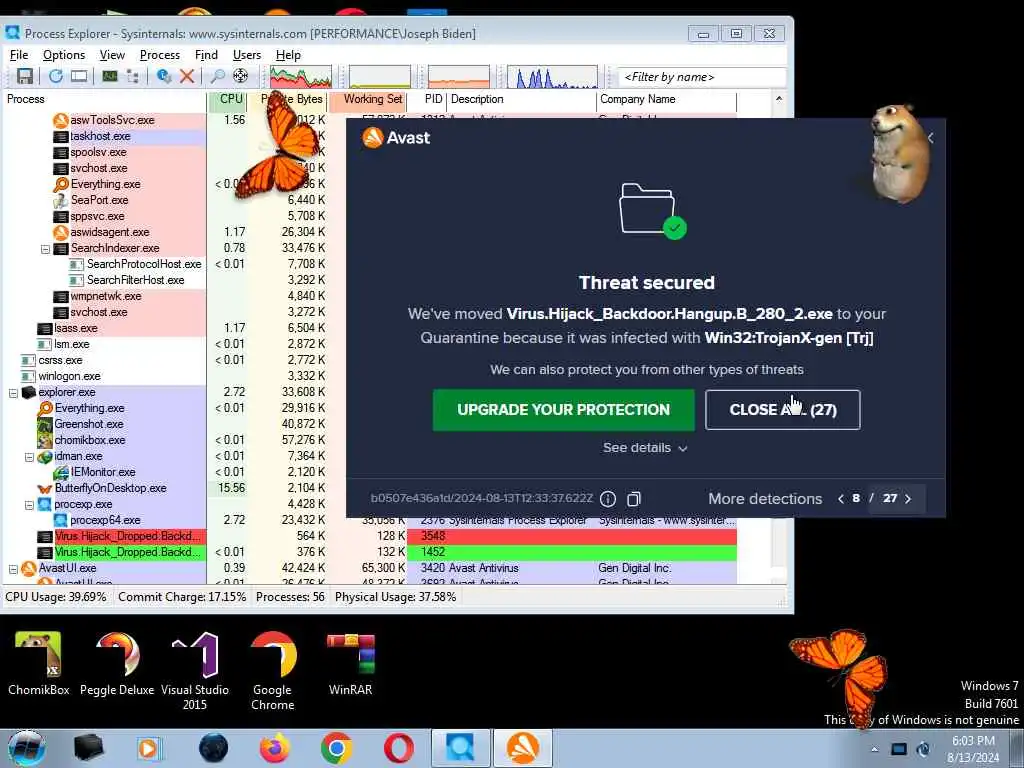The image size is (1024, 768).
Task: Click Upgrade Your Protection in Avast
Action: click(x=563, y=409)
